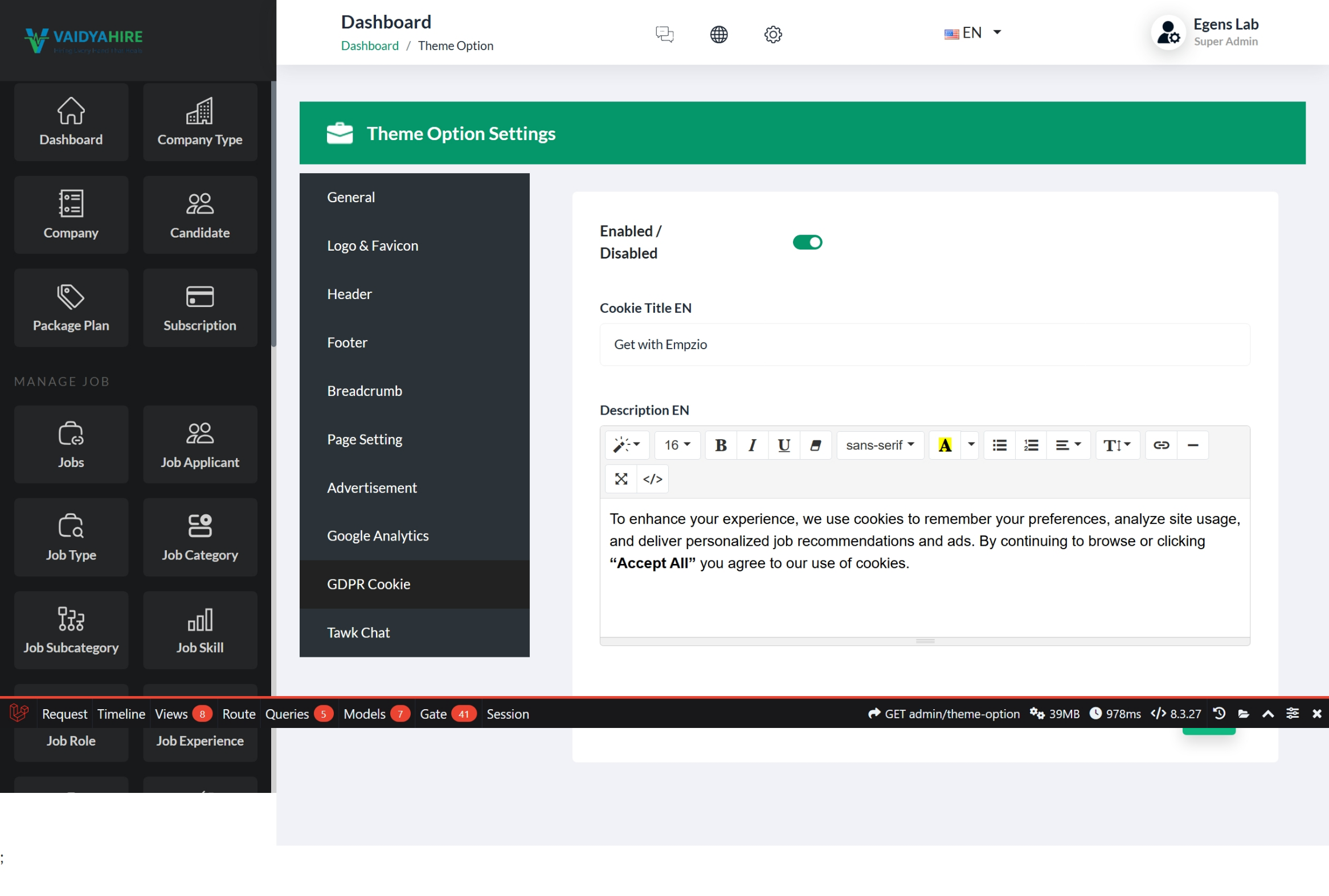Screen dimensions: 1329x896
Task: Click the Dashboard breadcrumb link
Action: tap(370, 46)
